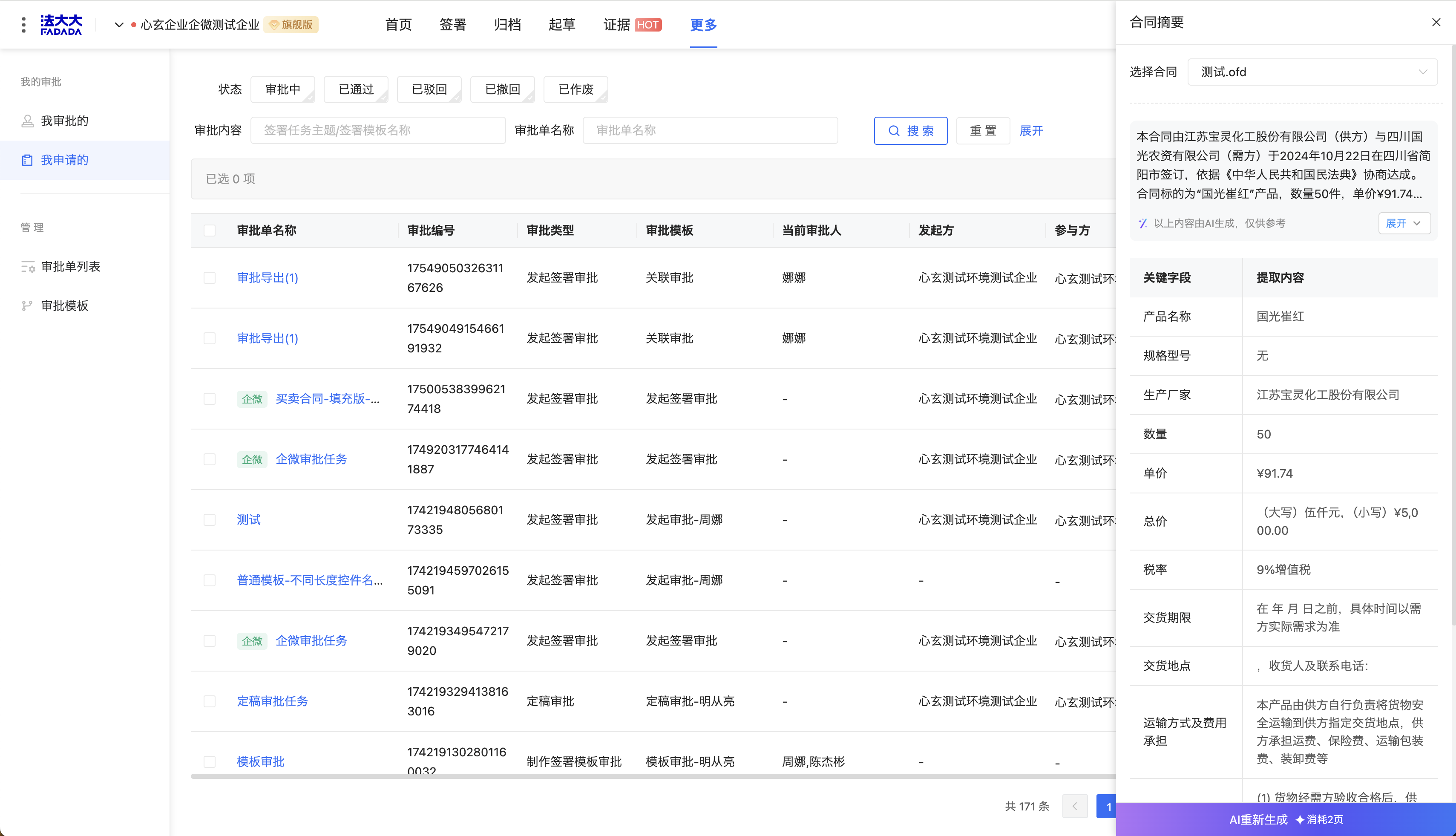Check the 测试 row checkbox

[x=210, y=520]
